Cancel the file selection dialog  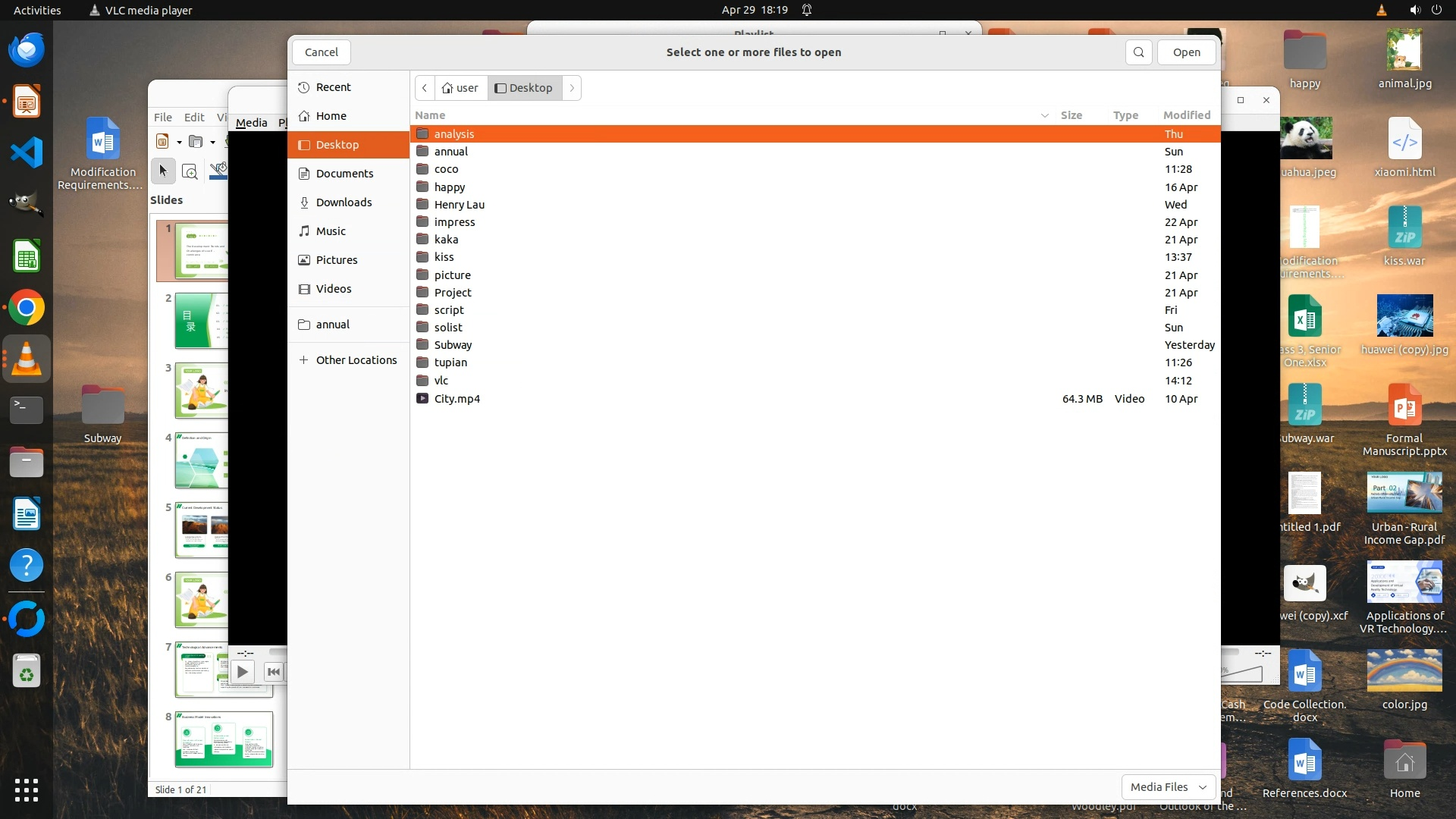coord(321,52)
